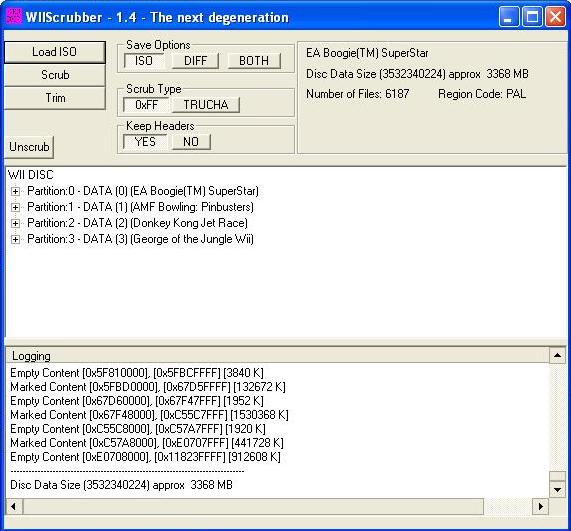Close the WIIScrubber window
The width and height of the screenshot is (571, 531).
click(x=555, y=17)
